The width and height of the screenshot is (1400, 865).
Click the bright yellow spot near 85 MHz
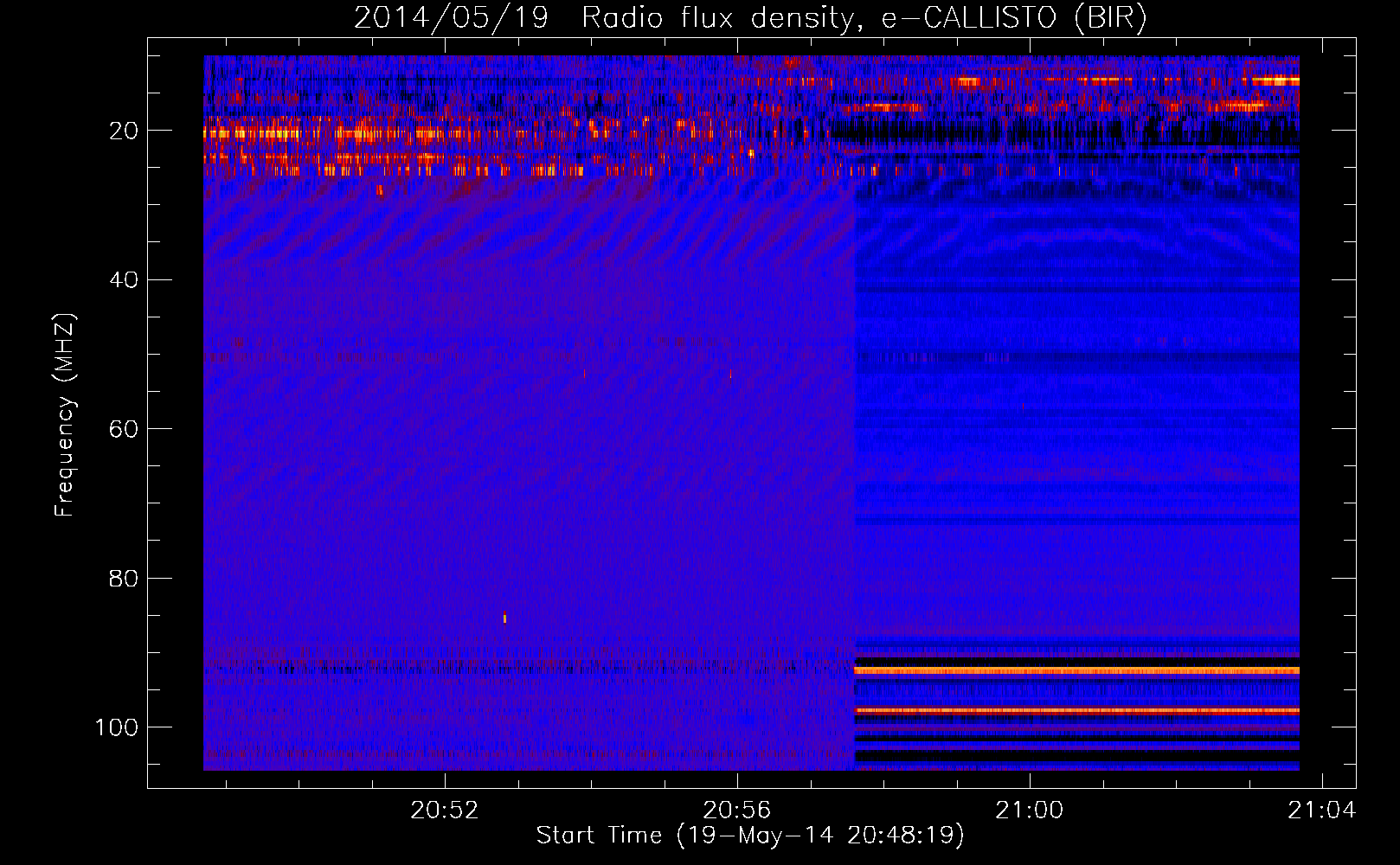point(504,618)
